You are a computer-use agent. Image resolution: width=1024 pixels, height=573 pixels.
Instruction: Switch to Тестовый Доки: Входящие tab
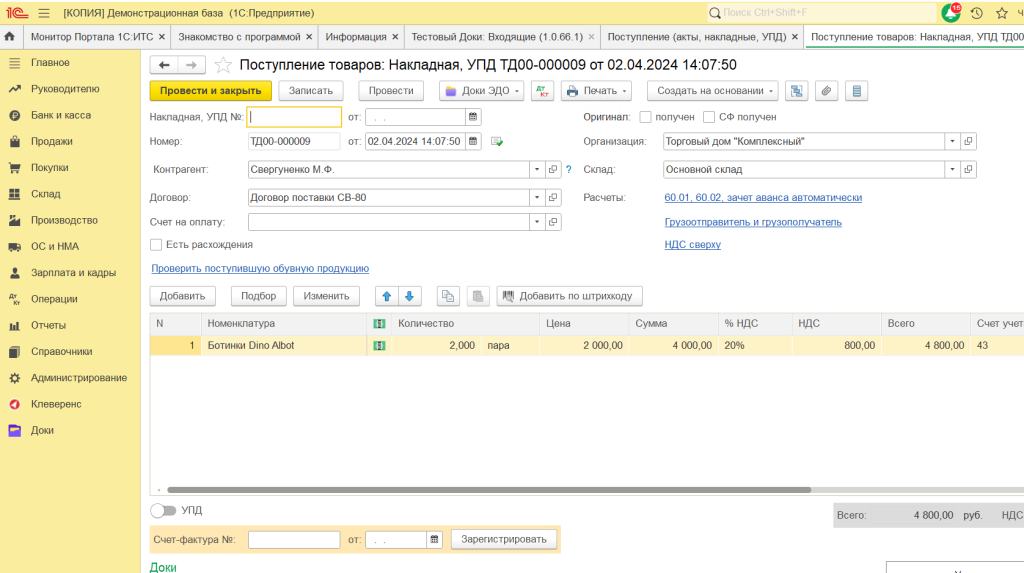(497, 37)
